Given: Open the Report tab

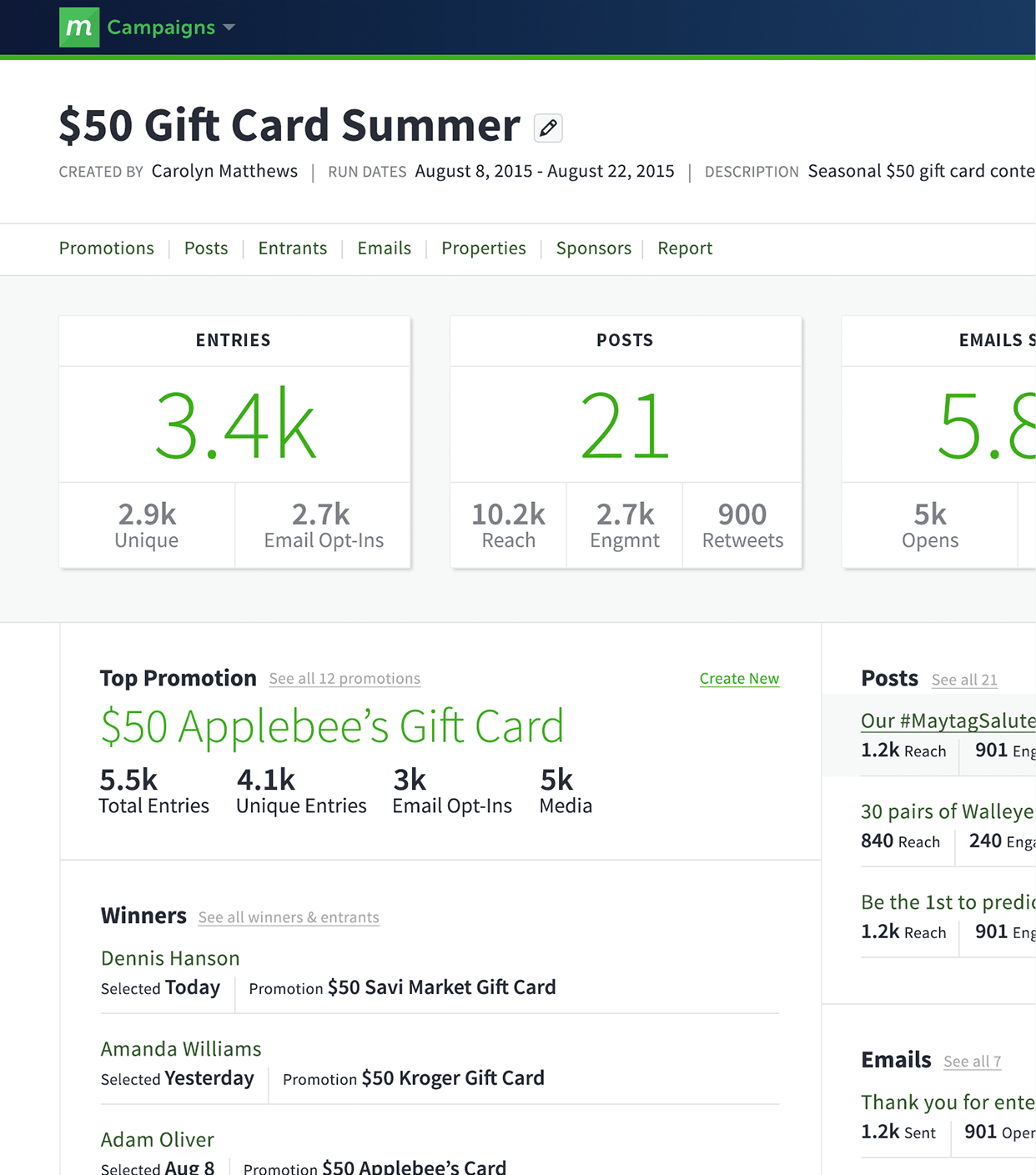Looking at the screenshot, I should 684,249.
